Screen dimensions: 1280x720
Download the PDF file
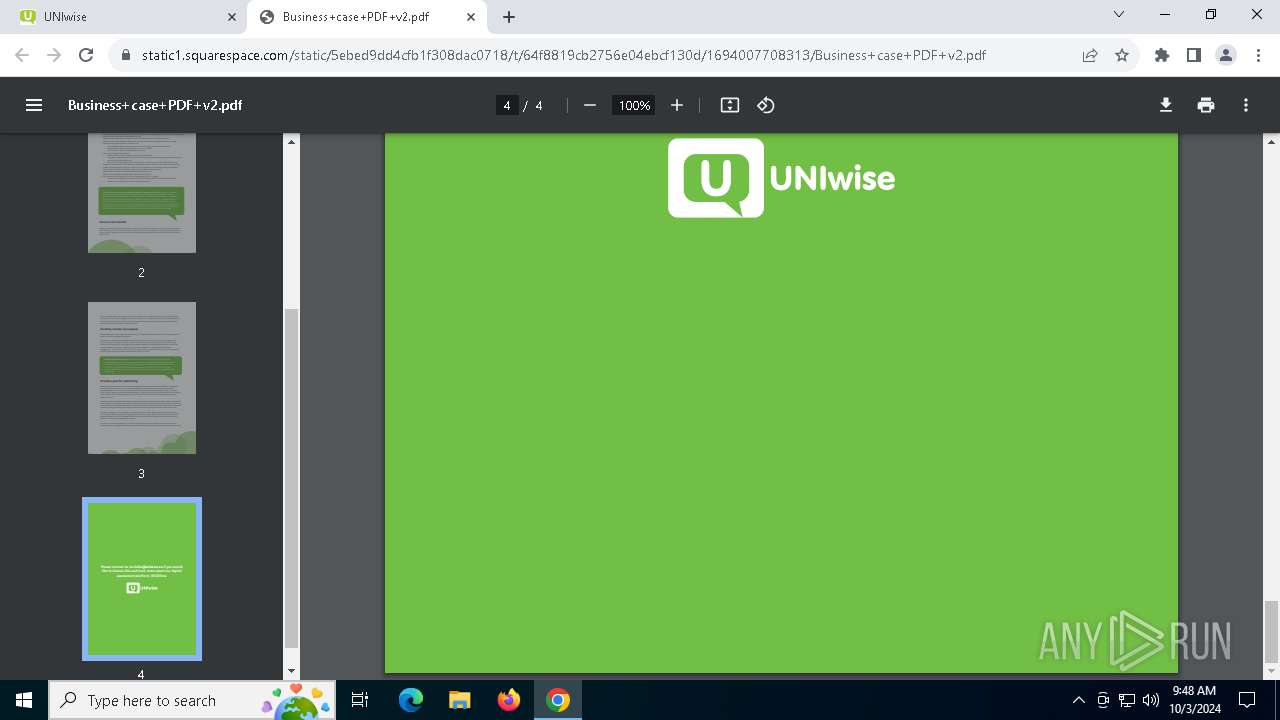[x=1166, y=105]
